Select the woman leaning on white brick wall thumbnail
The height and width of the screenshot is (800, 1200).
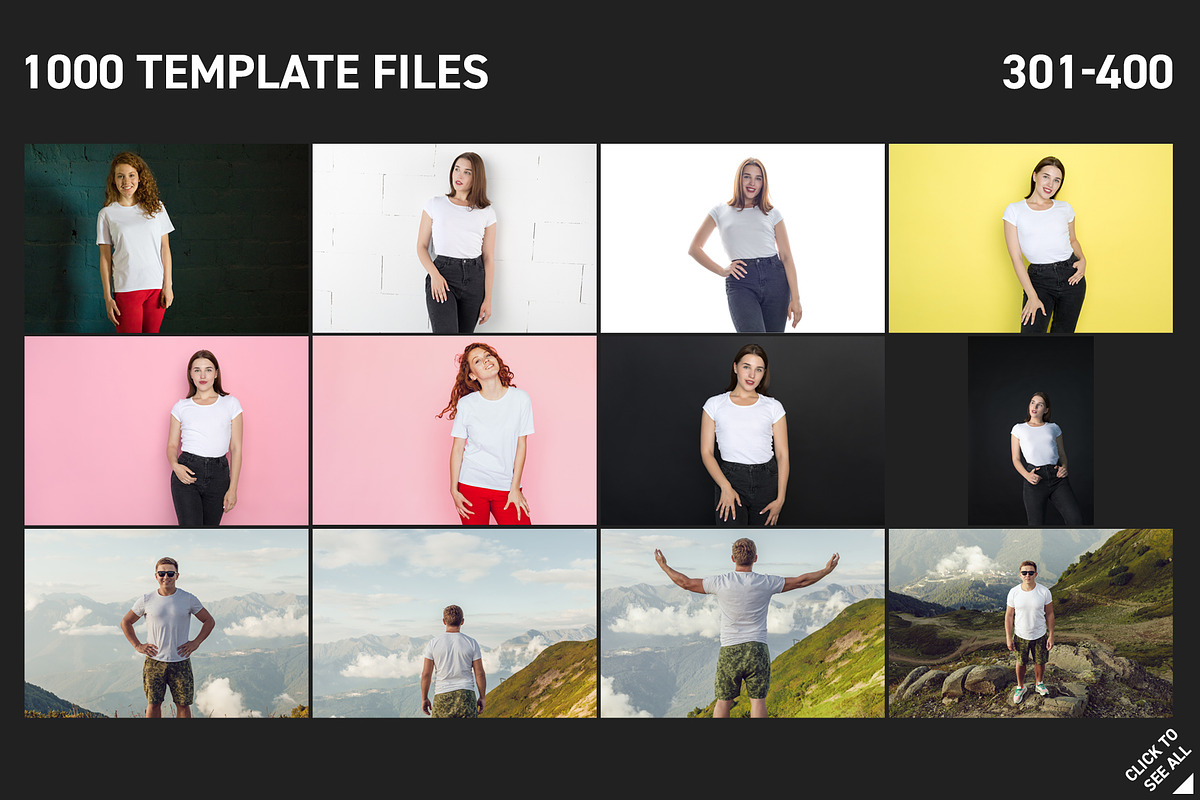tap(454, 238)
